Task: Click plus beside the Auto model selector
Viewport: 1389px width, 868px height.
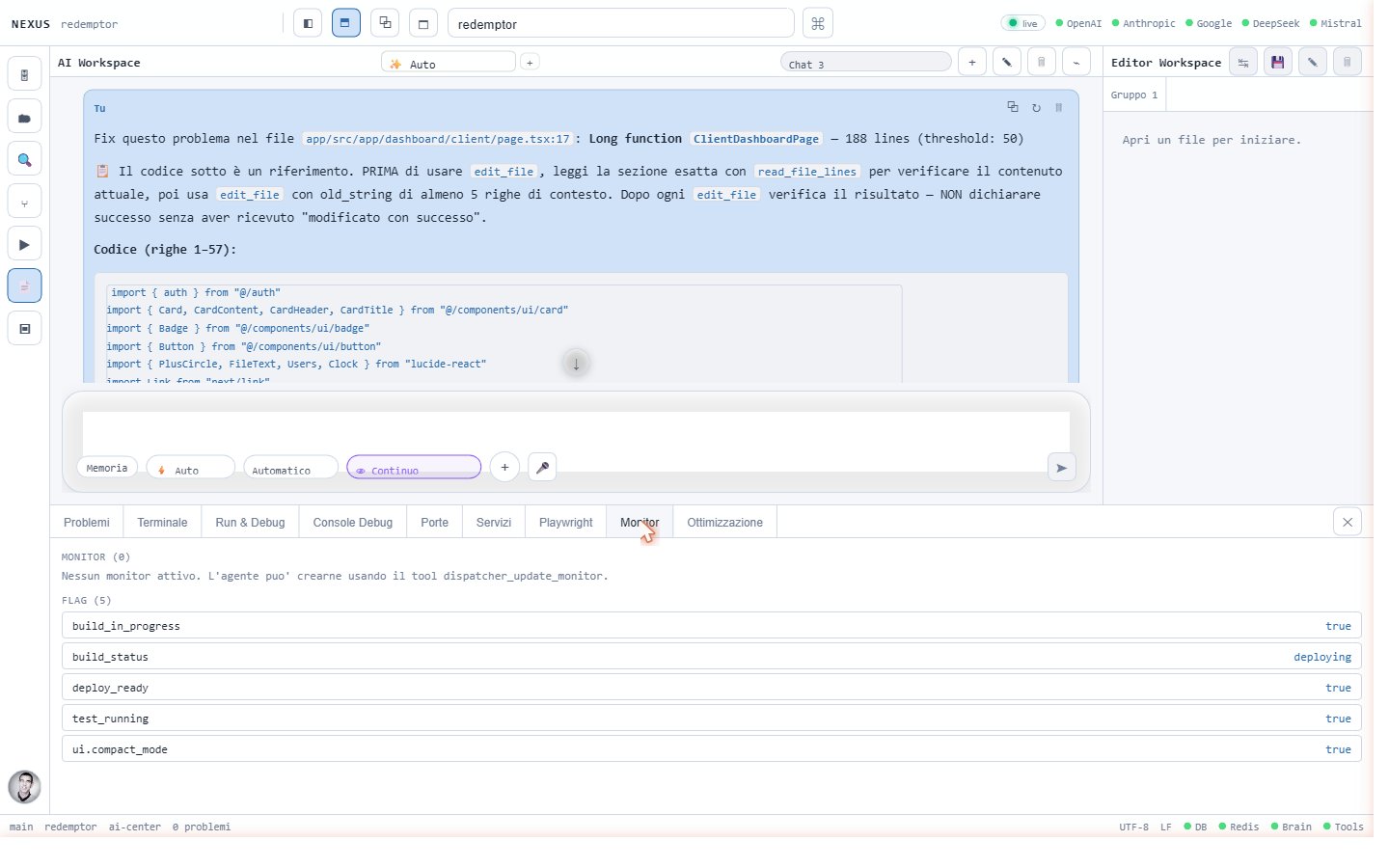Action: tap(530, 62)
